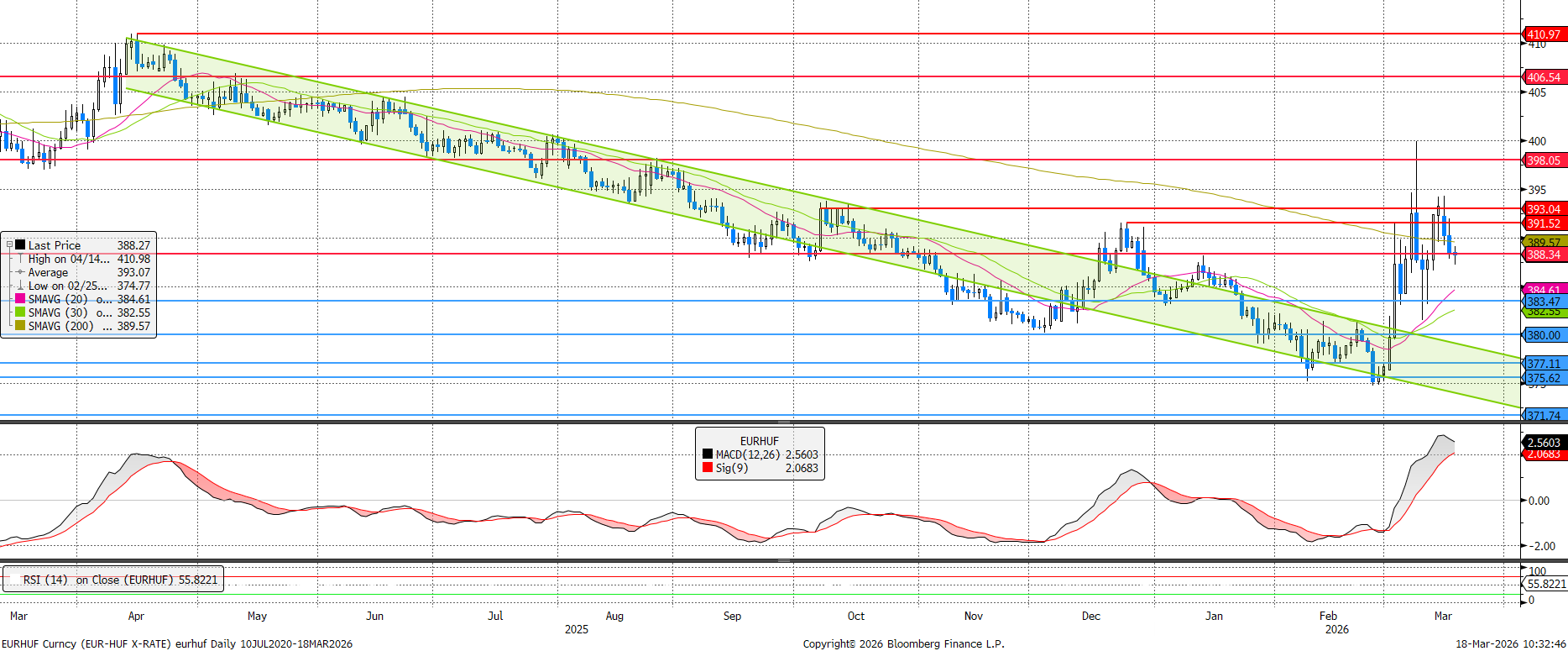Click the black Last Price swatch

[x=20, y=245]
